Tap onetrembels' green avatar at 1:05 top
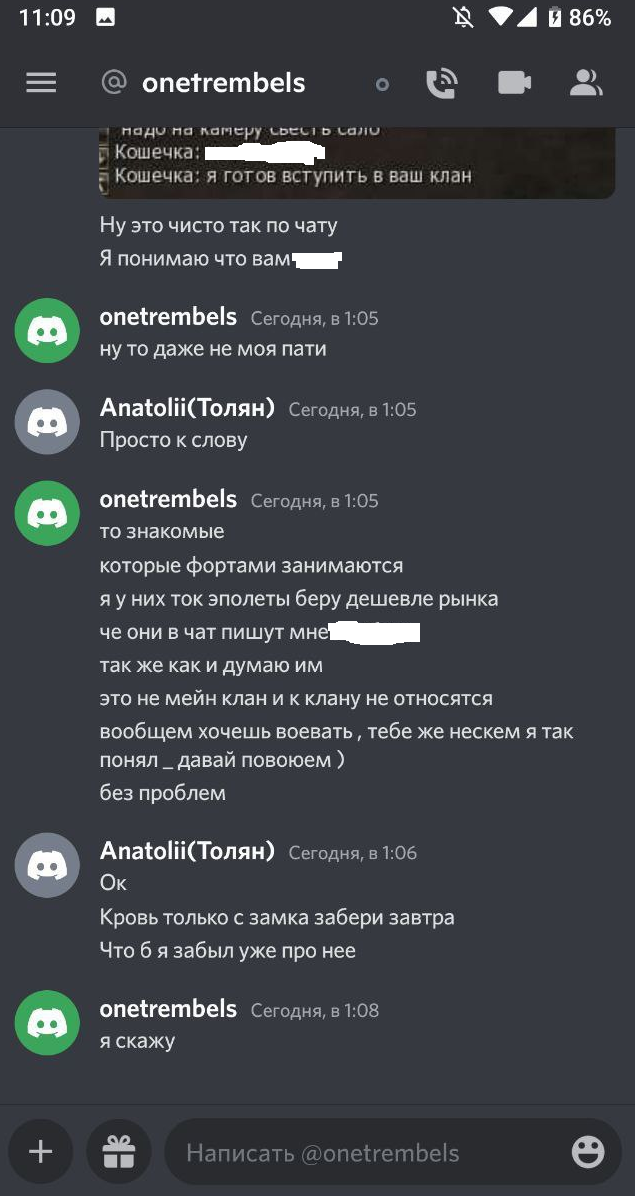The height and width of the screenshot is (1196, 636). click(47, 330)
